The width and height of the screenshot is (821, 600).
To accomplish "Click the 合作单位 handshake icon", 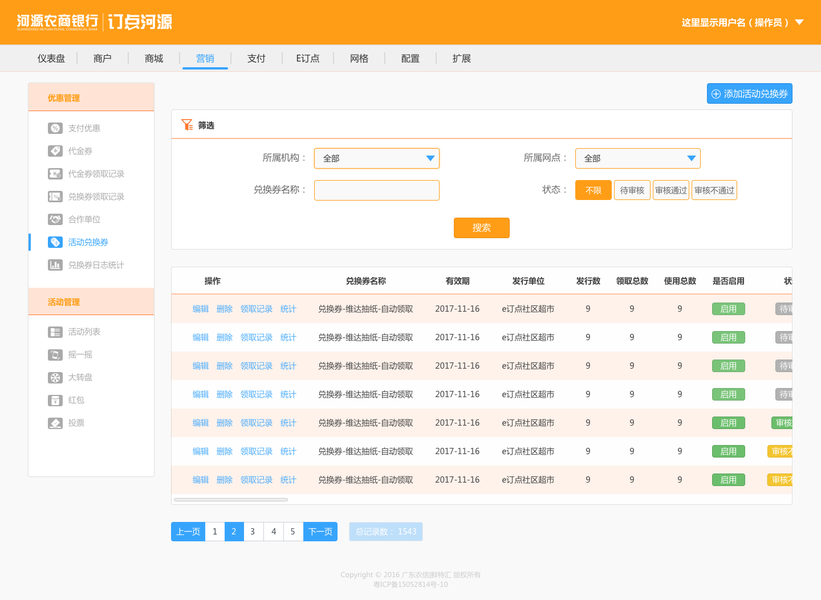I will click(x=55, y=219).
